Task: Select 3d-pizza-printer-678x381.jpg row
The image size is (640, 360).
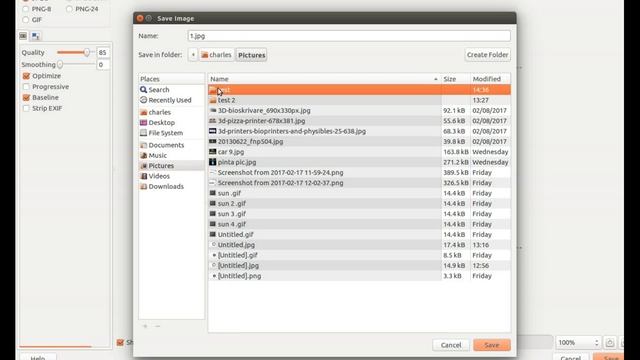Action: click(x=359, y=121)
